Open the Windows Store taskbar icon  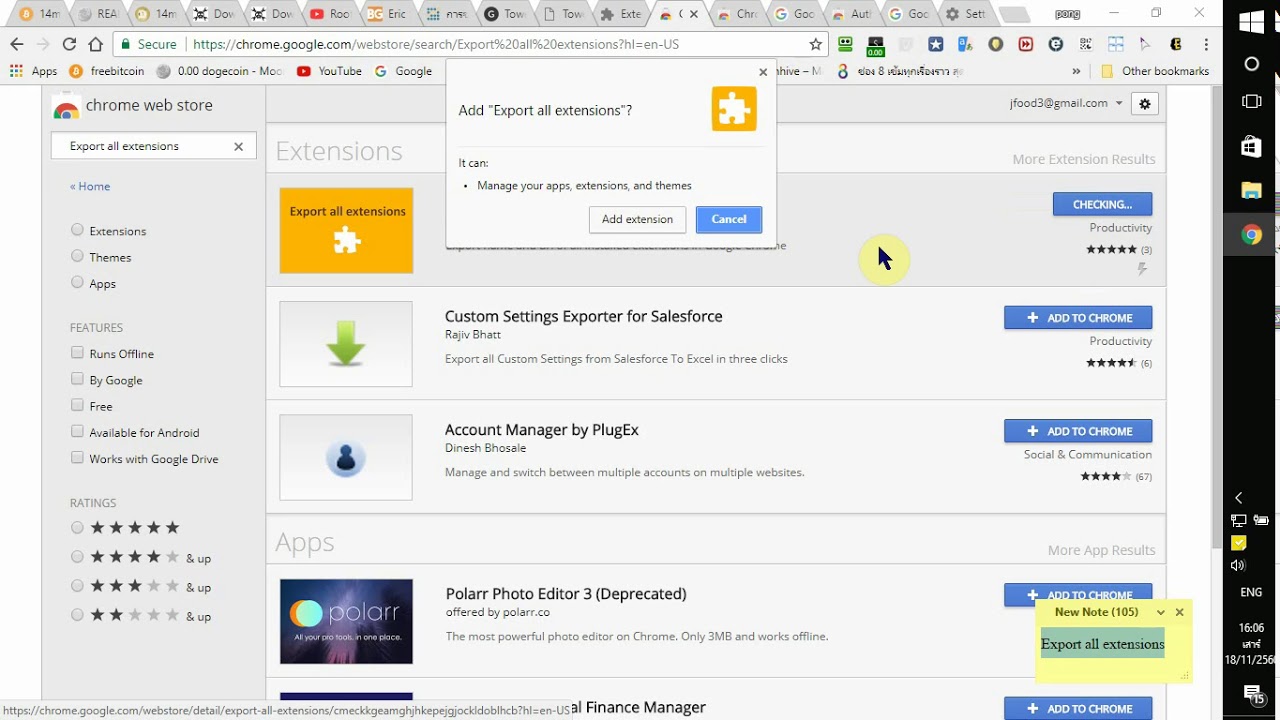(x=1251, y=146)
